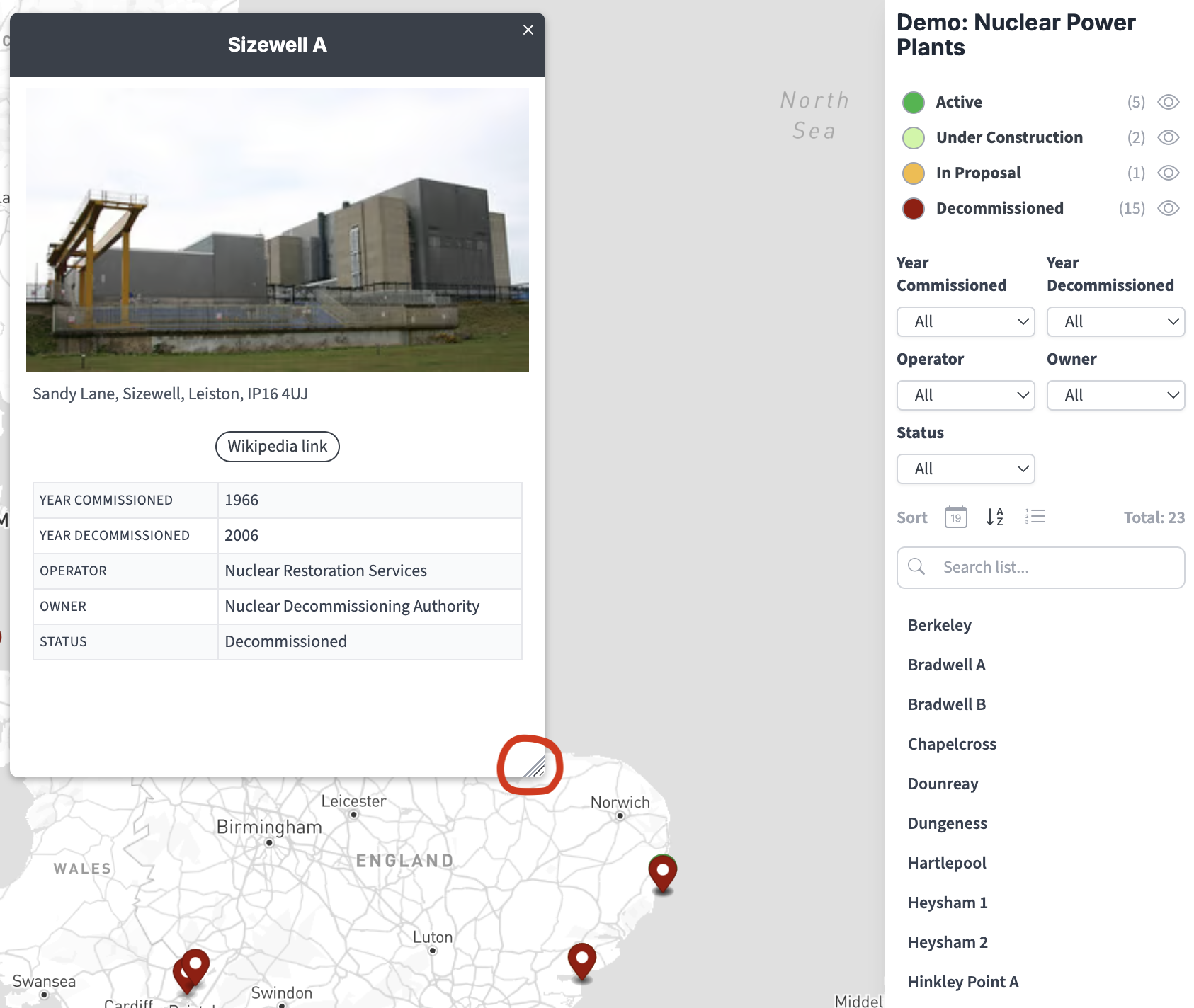Open the Status dropdown set to All

pos(965,469)
